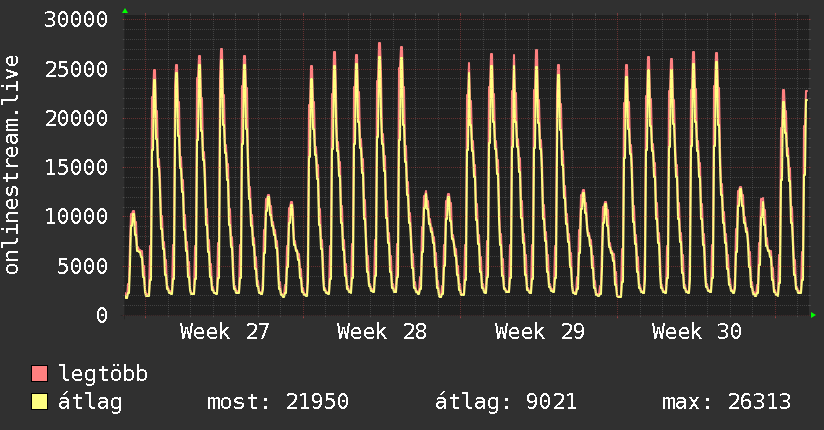Click the 25000 y-axis label
Viewport: 824px width, 430px height.
(76, 69)
